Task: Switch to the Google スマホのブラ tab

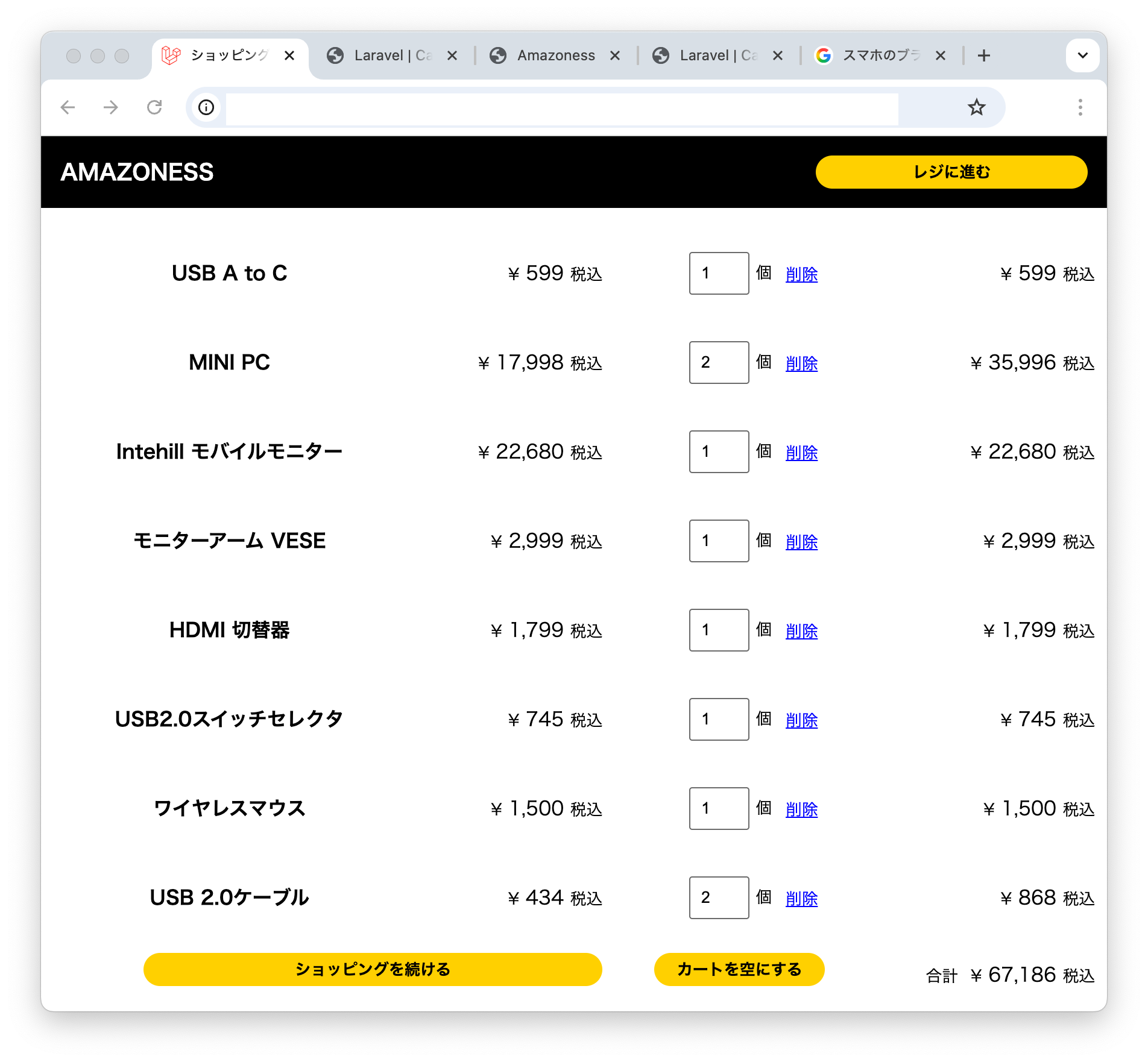Action: coord(880,55)
